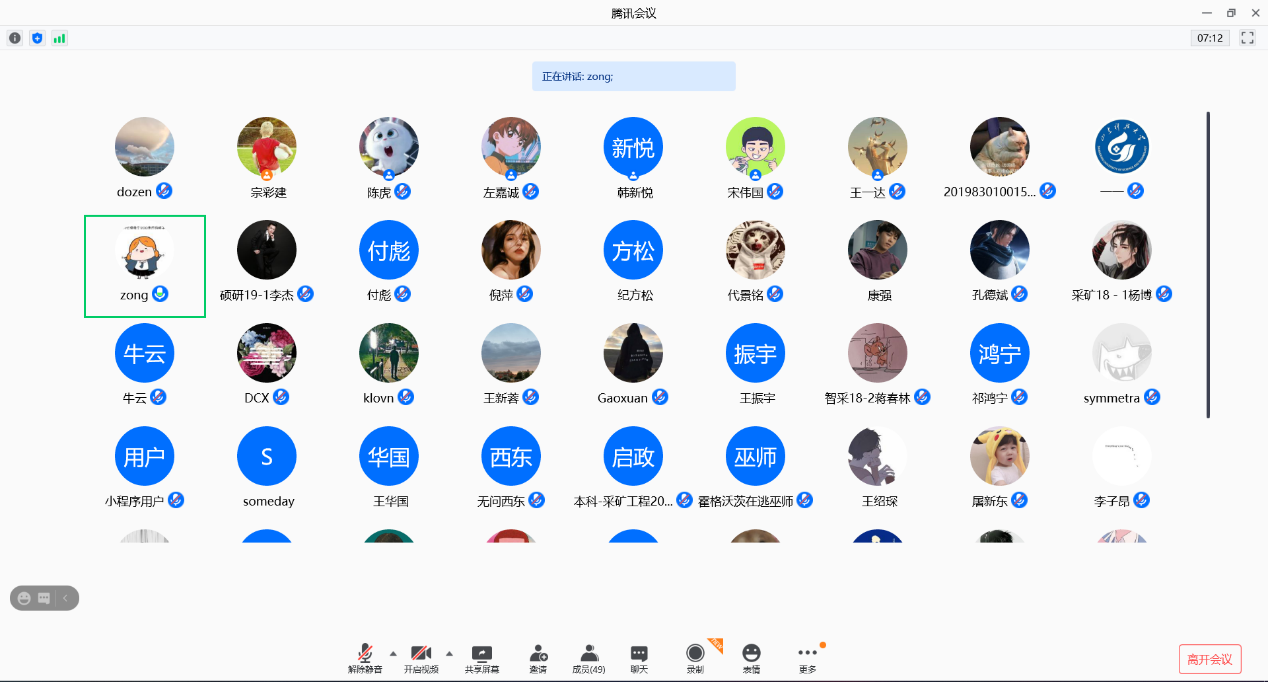Check the green network signal icon
This screenshot has width=1268, height=682.
[60, 38]
